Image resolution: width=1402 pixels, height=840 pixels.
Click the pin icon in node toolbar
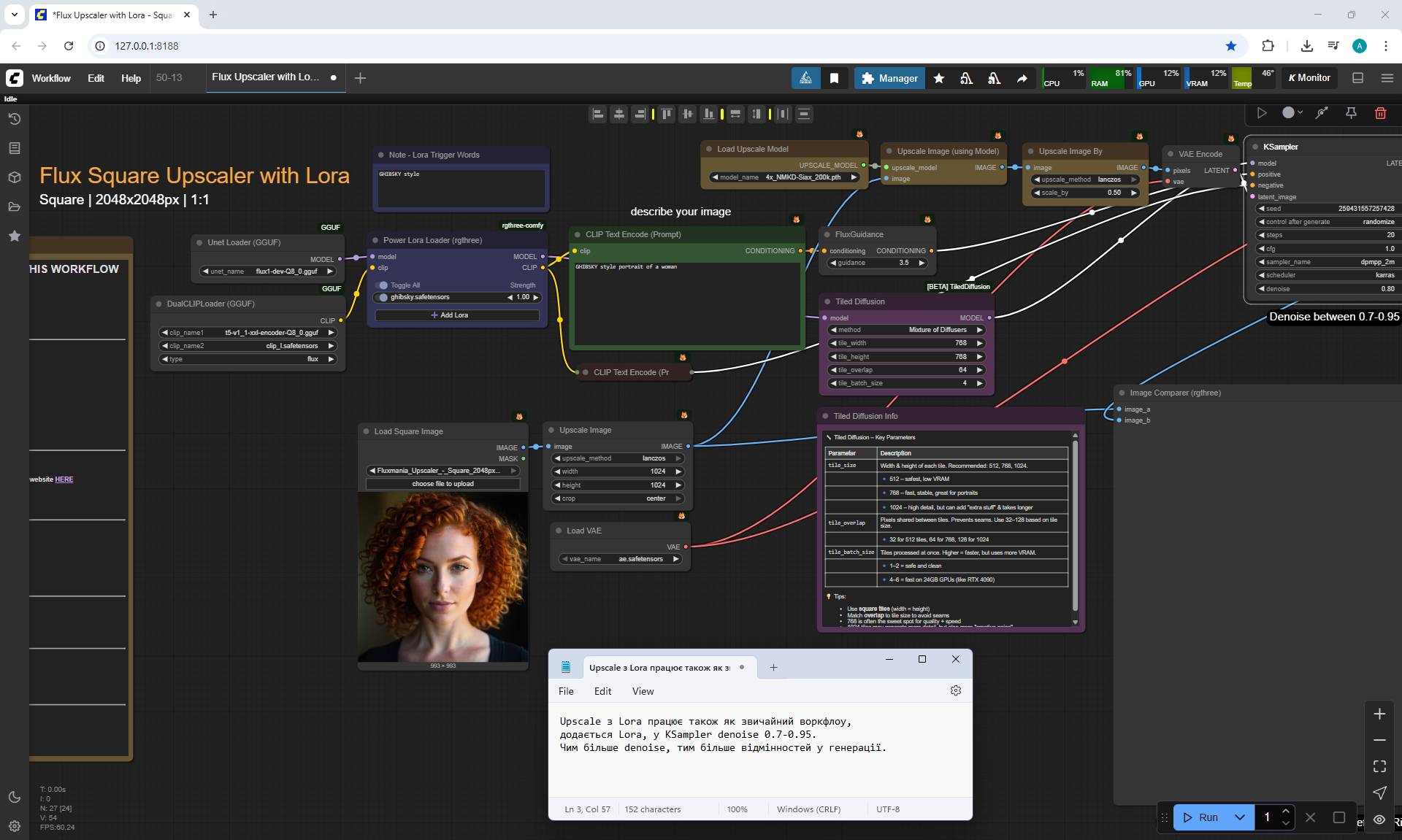coord(1351,113)
